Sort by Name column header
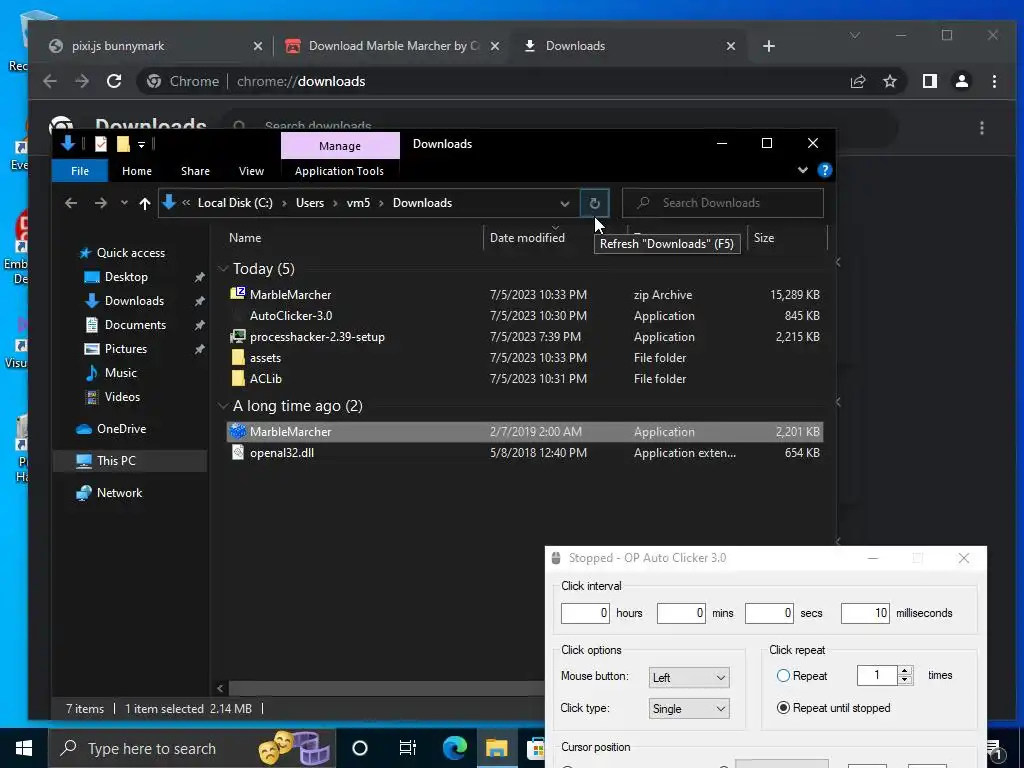 (x=245, y=238)
